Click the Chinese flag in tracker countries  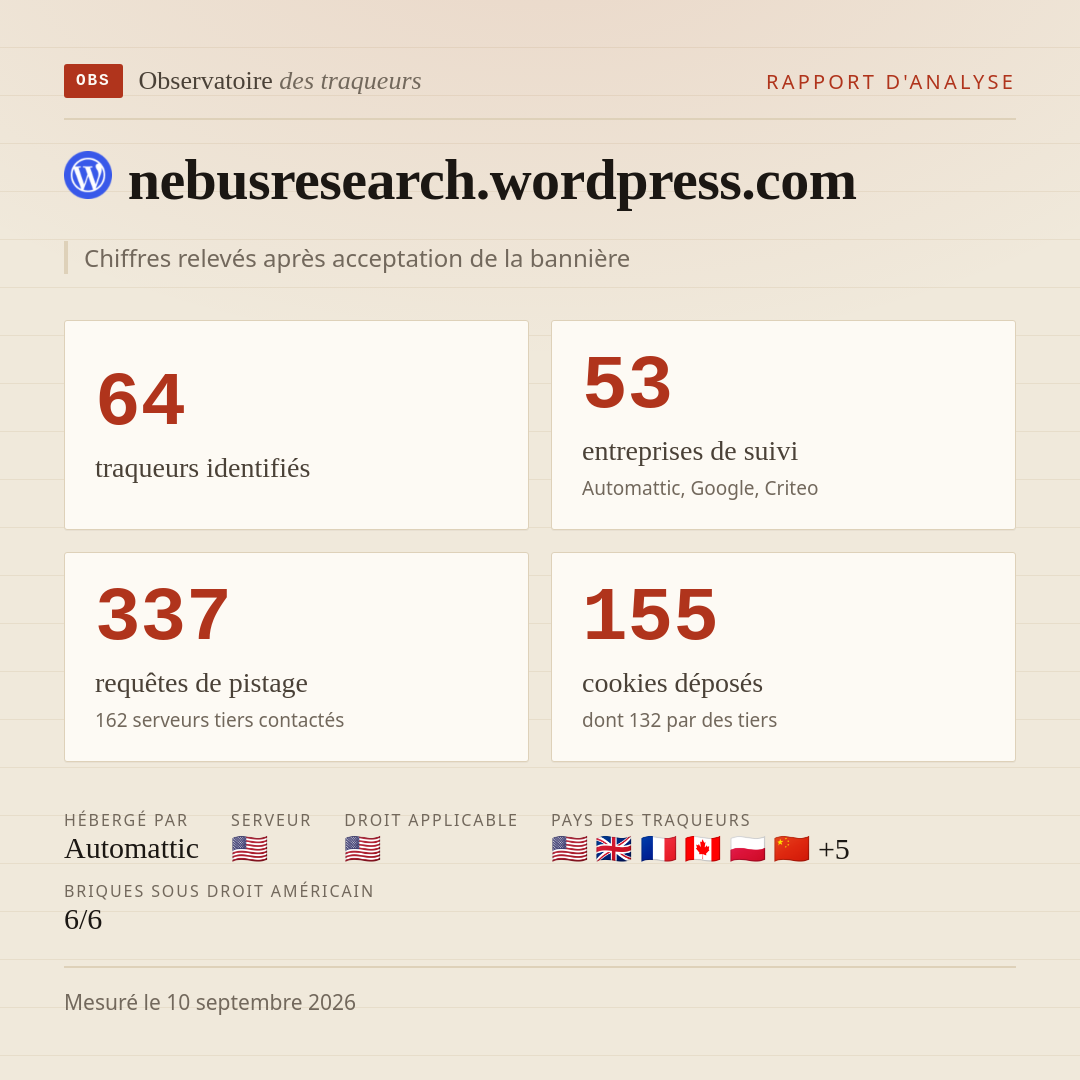coord(791,849)
